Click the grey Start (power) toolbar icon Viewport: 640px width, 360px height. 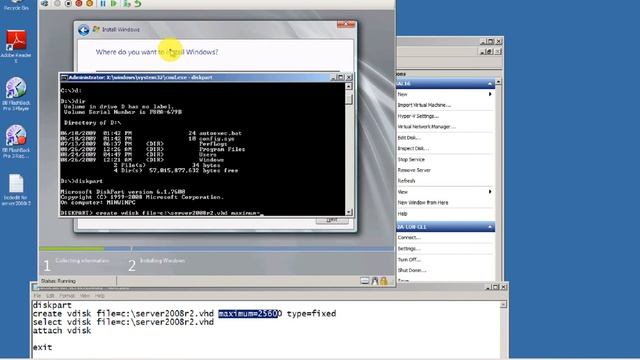tap(57, 3)
